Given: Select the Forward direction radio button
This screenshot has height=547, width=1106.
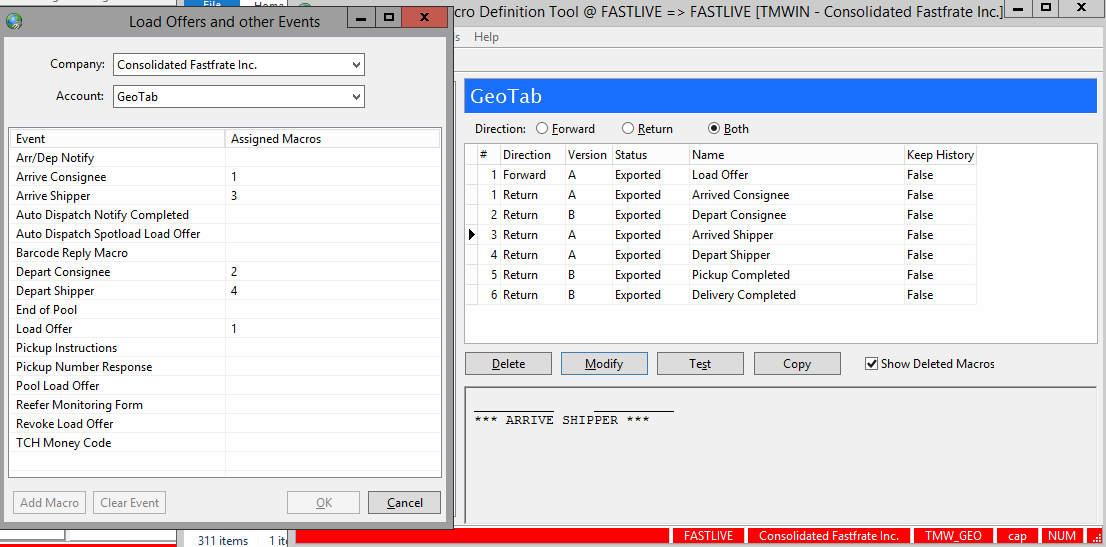Looking at the screenshot, I should coord(542,129).
